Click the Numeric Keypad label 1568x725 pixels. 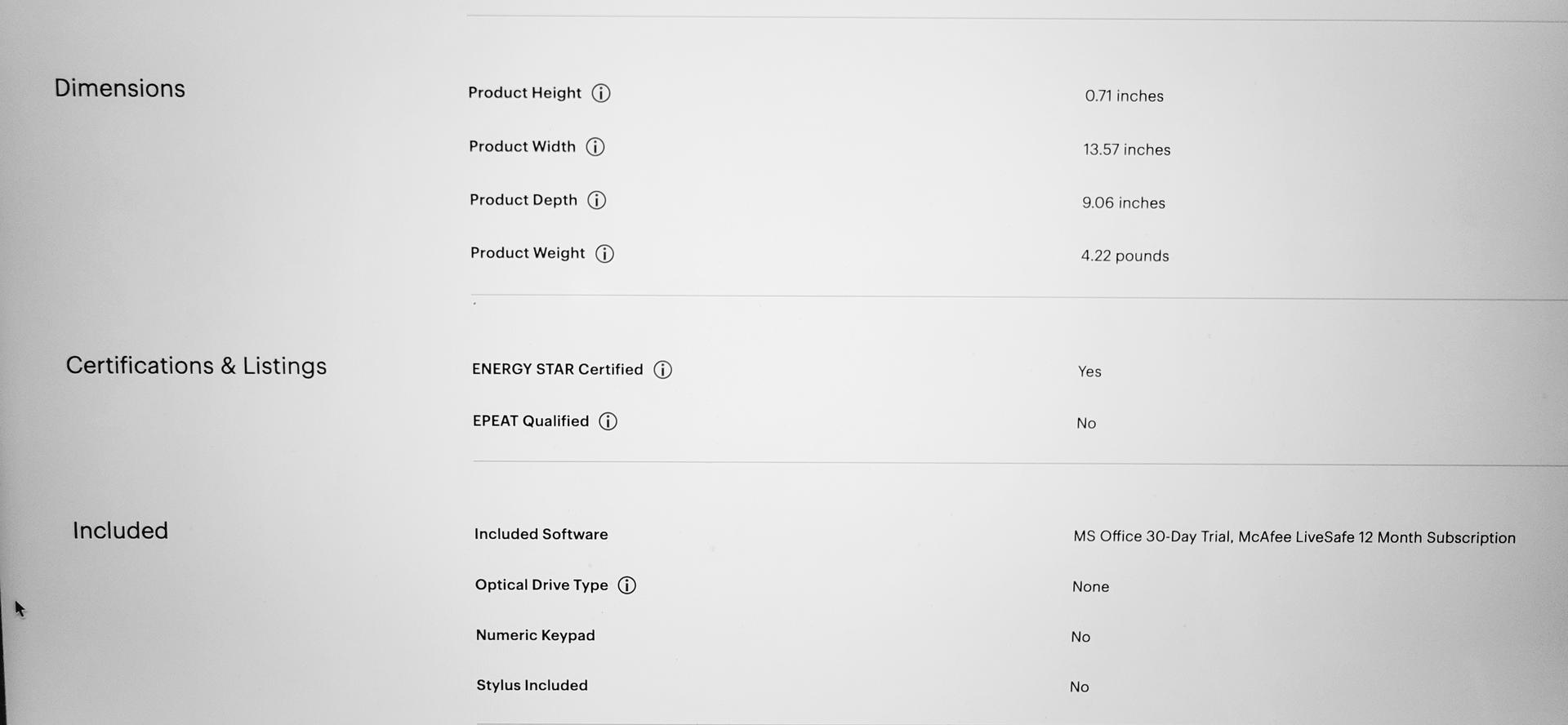[x=535, y=635]
